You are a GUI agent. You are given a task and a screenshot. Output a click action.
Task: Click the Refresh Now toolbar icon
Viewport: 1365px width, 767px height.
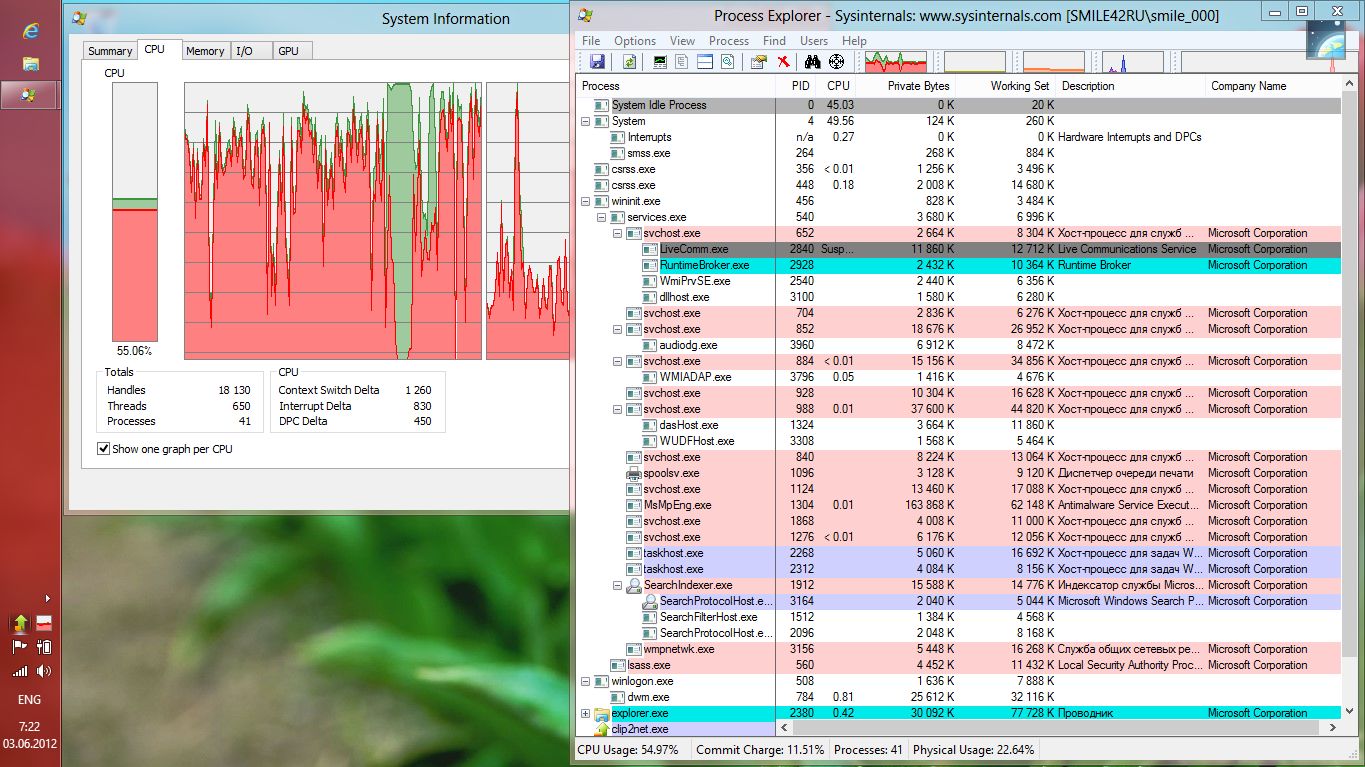[629, 62]
